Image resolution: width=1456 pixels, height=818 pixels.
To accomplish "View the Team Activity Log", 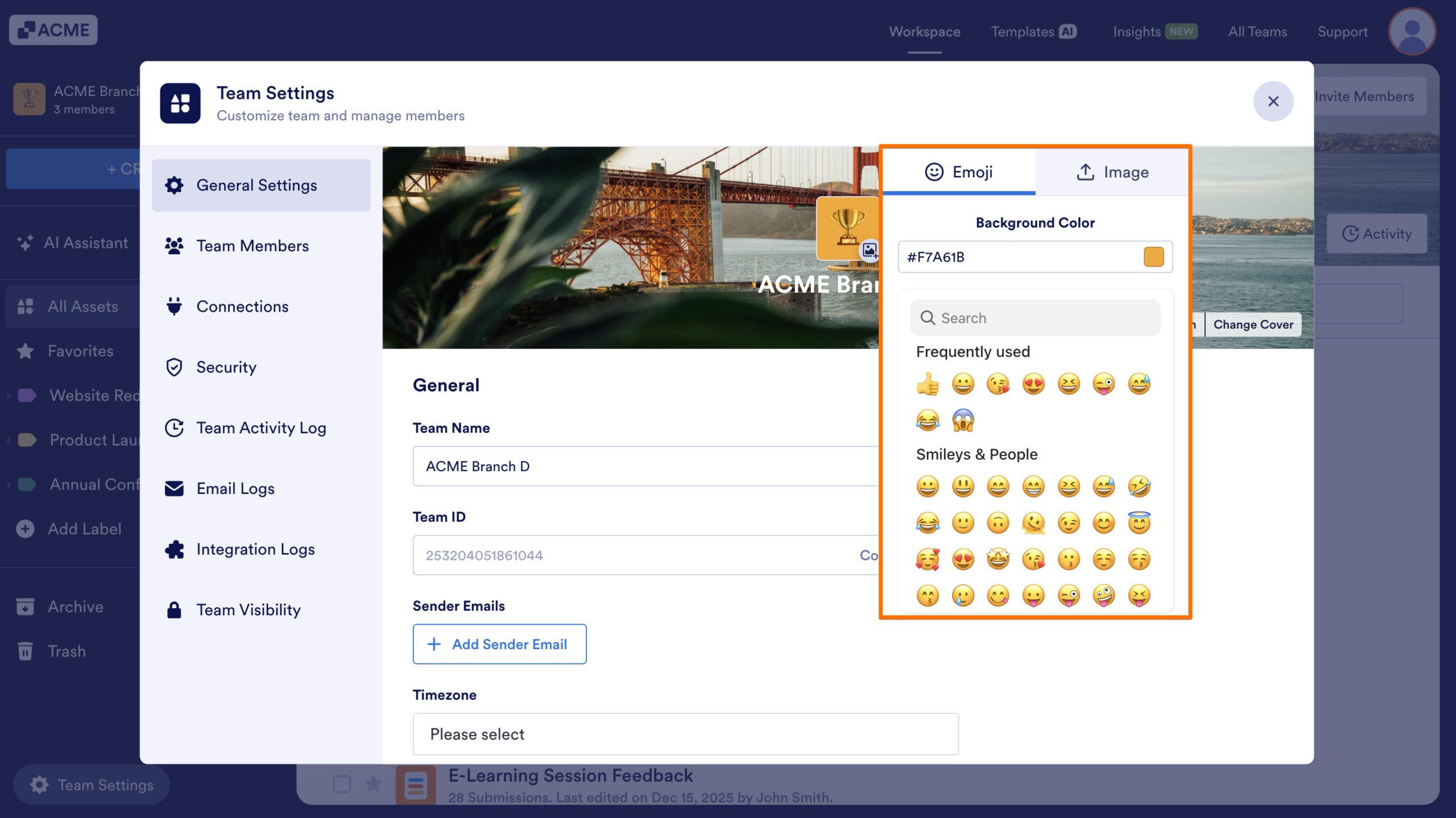I will 261,427.
